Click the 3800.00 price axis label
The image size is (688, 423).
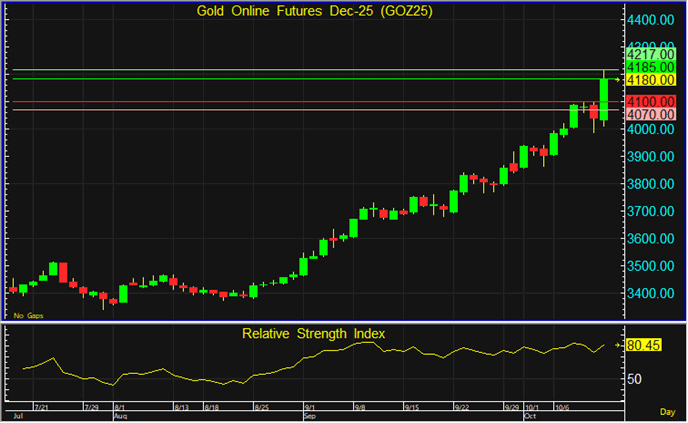tap(651, 184)
